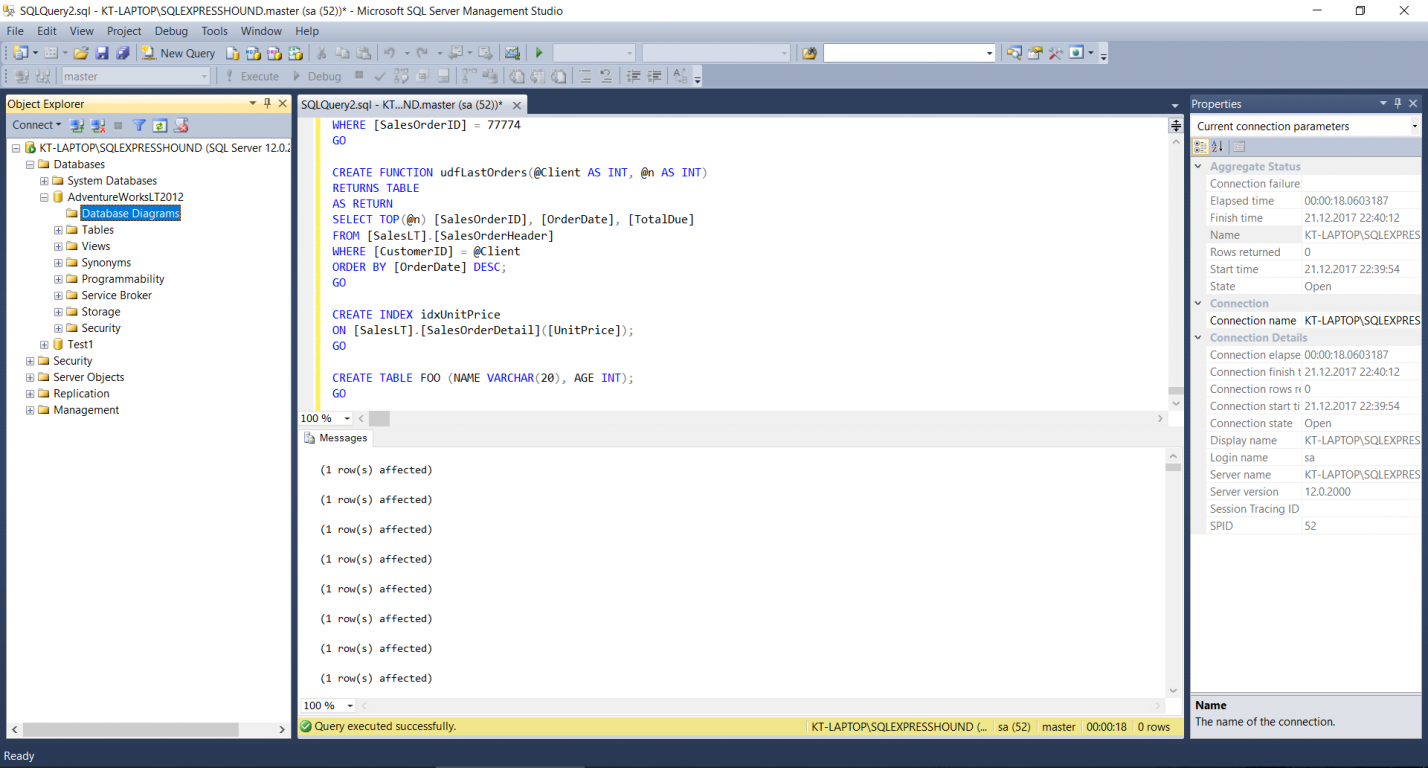Image resolution: width=1428 pixels, height=768 pixels.
Task: Expand the Tables node
Action: tap(58, 230)
